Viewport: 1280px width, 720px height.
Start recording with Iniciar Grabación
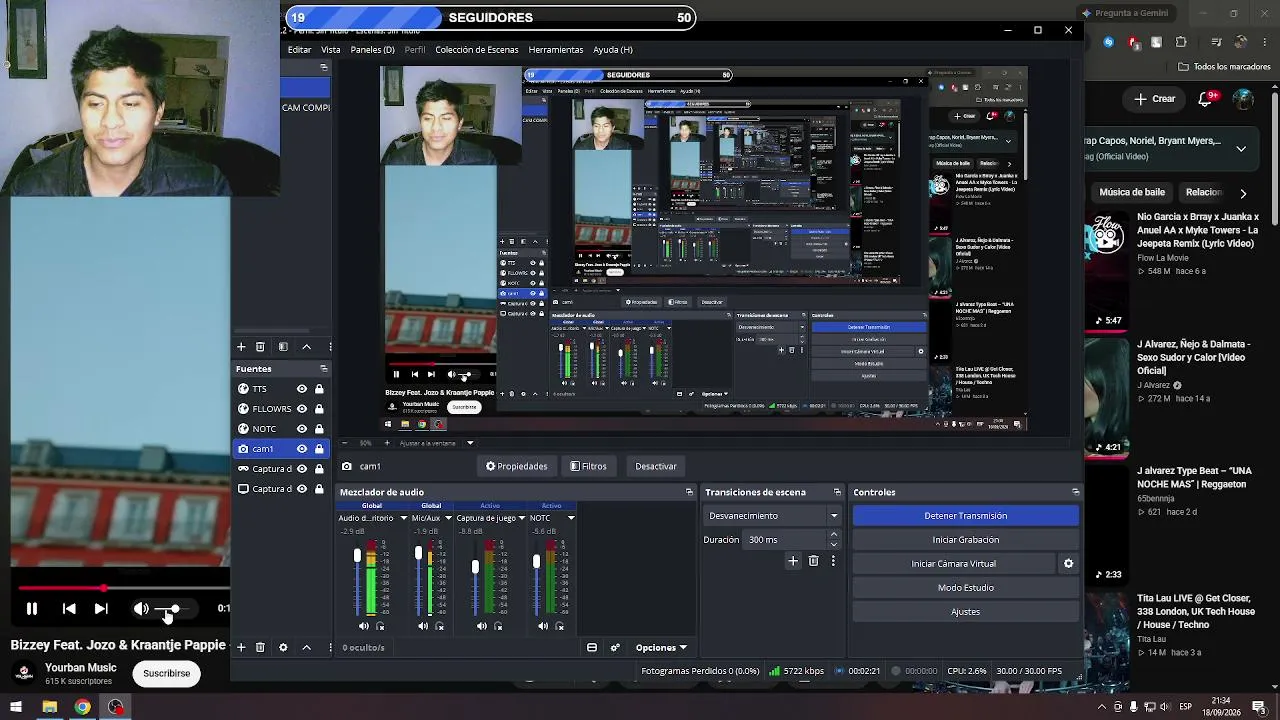click(965, 540)
